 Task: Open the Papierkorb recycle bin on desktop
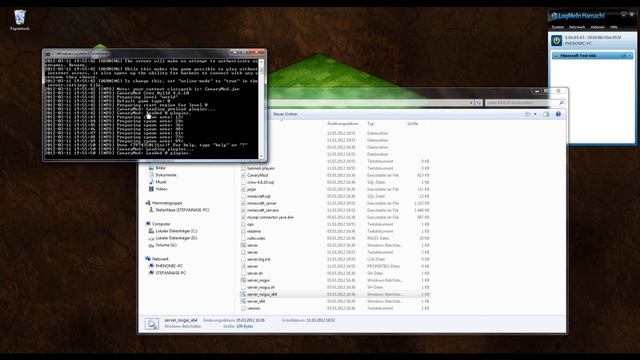pyautogui.click(x=19, y=20)
